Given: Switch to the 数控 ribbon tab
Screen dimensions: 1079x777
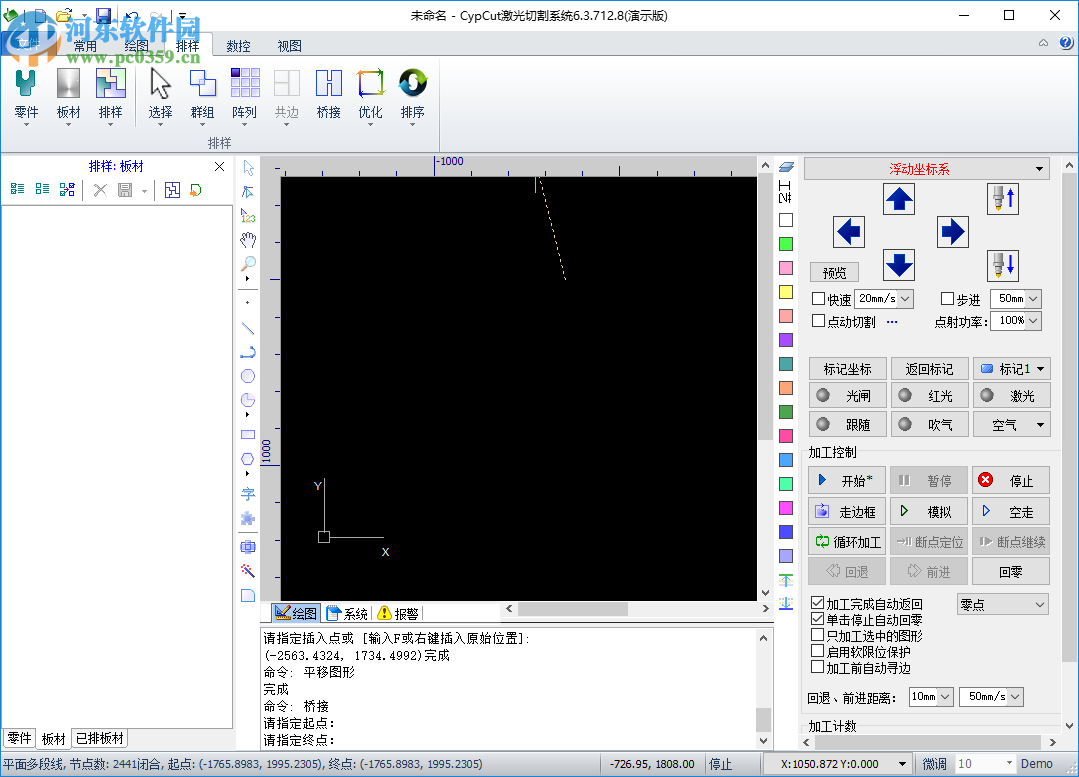Looking at the screenshot, I should (238, 45).
